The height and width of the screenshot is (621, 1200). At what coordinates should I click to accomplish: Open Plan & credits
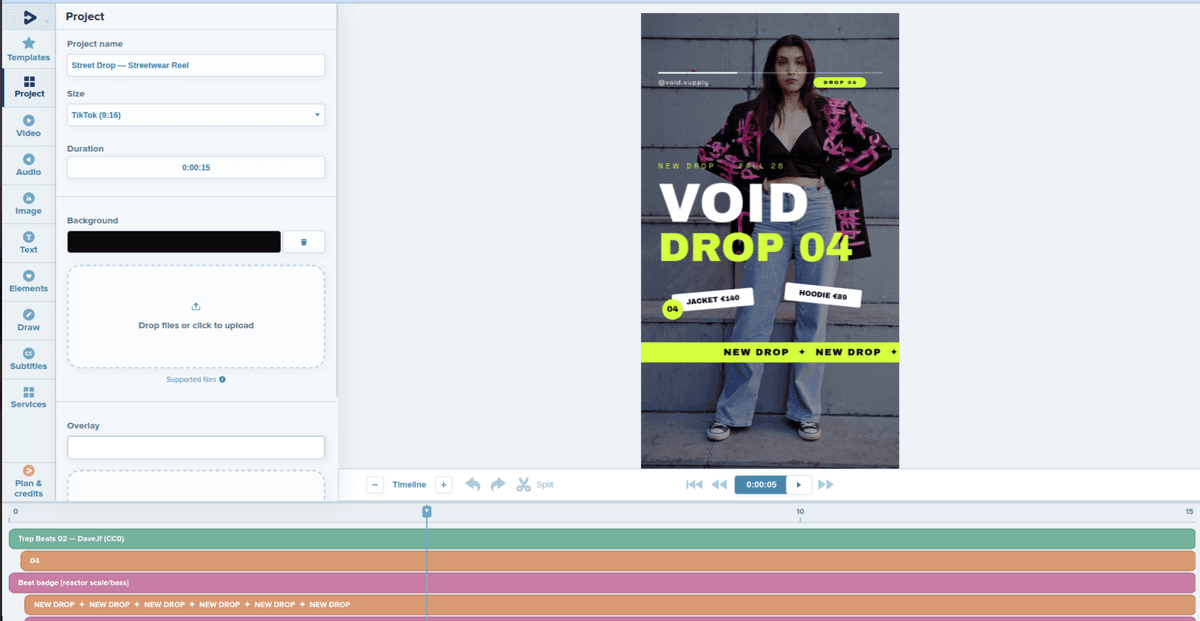coord(28,481)
